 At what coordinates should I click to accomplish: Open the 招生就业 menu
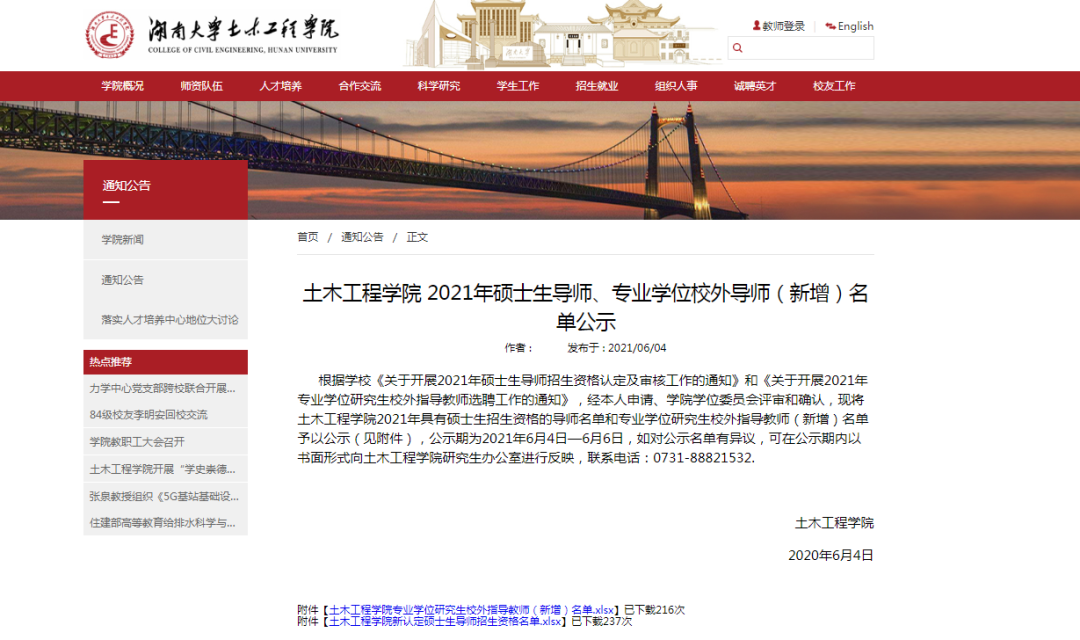(597, 86)
